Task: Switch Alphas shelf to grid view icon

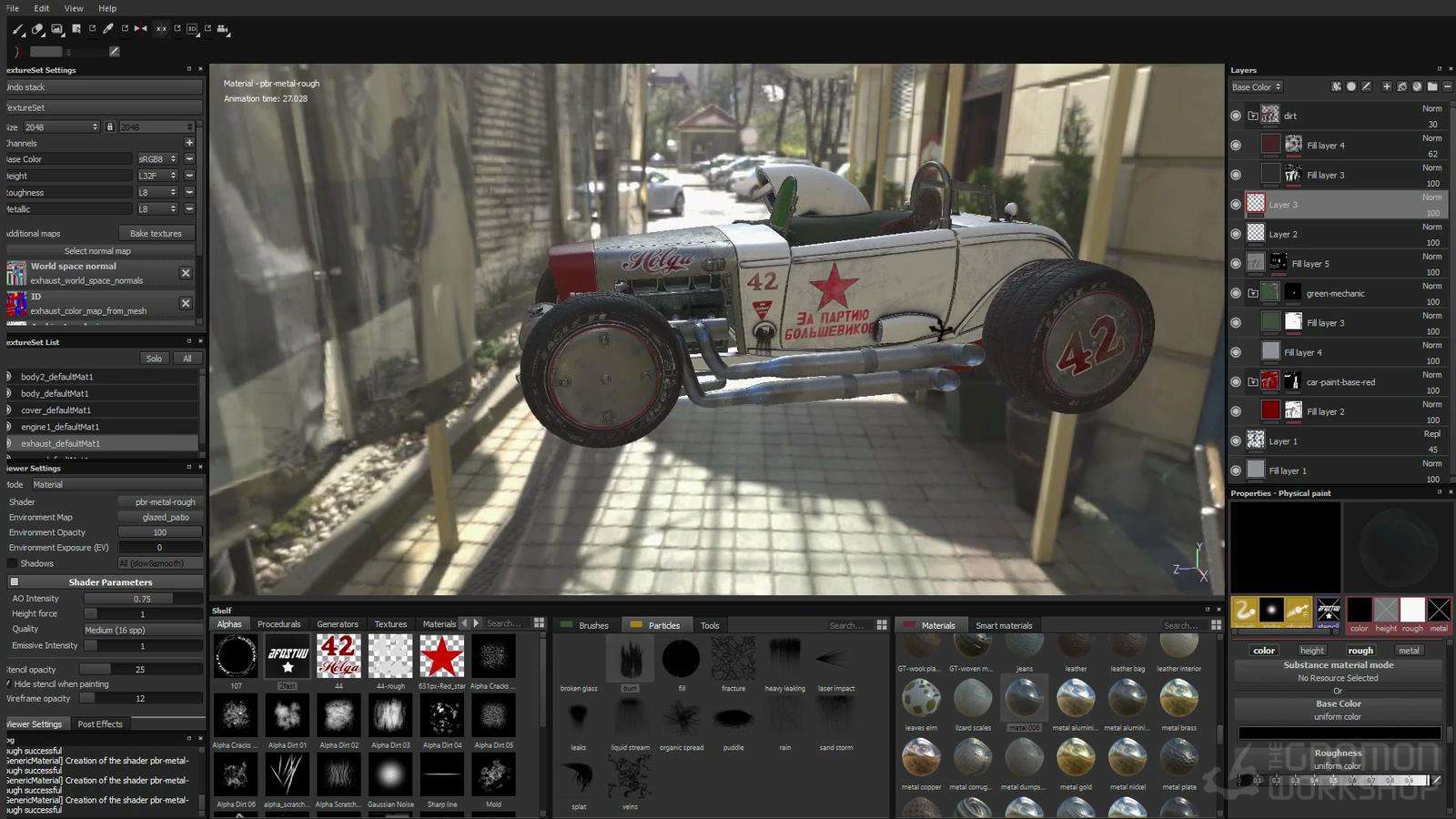Action: click(x=539, y=623)
